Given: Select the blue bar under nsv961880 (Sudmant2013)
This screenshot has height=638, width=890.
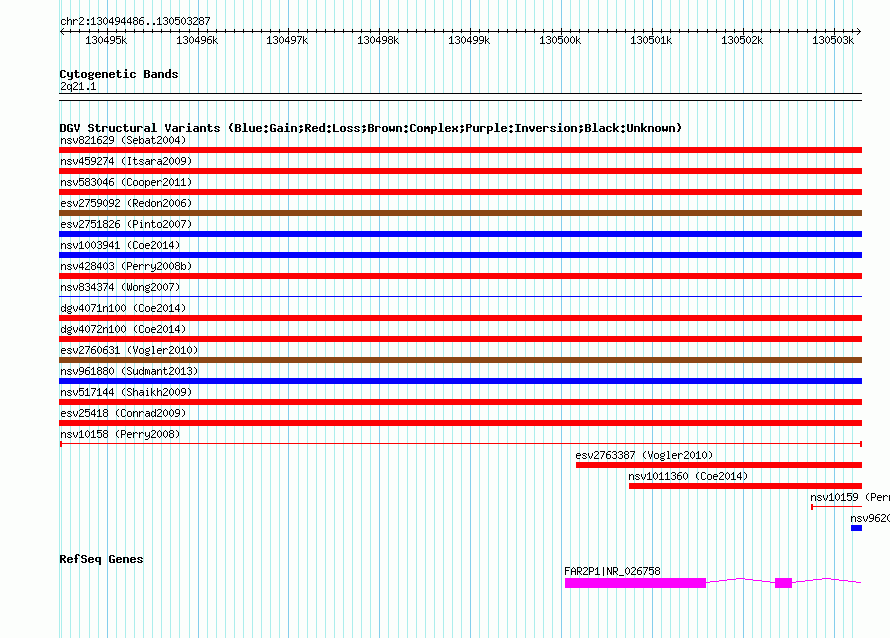Looking at the screenshot, I should pyautogui.click(x=460, y=381).
